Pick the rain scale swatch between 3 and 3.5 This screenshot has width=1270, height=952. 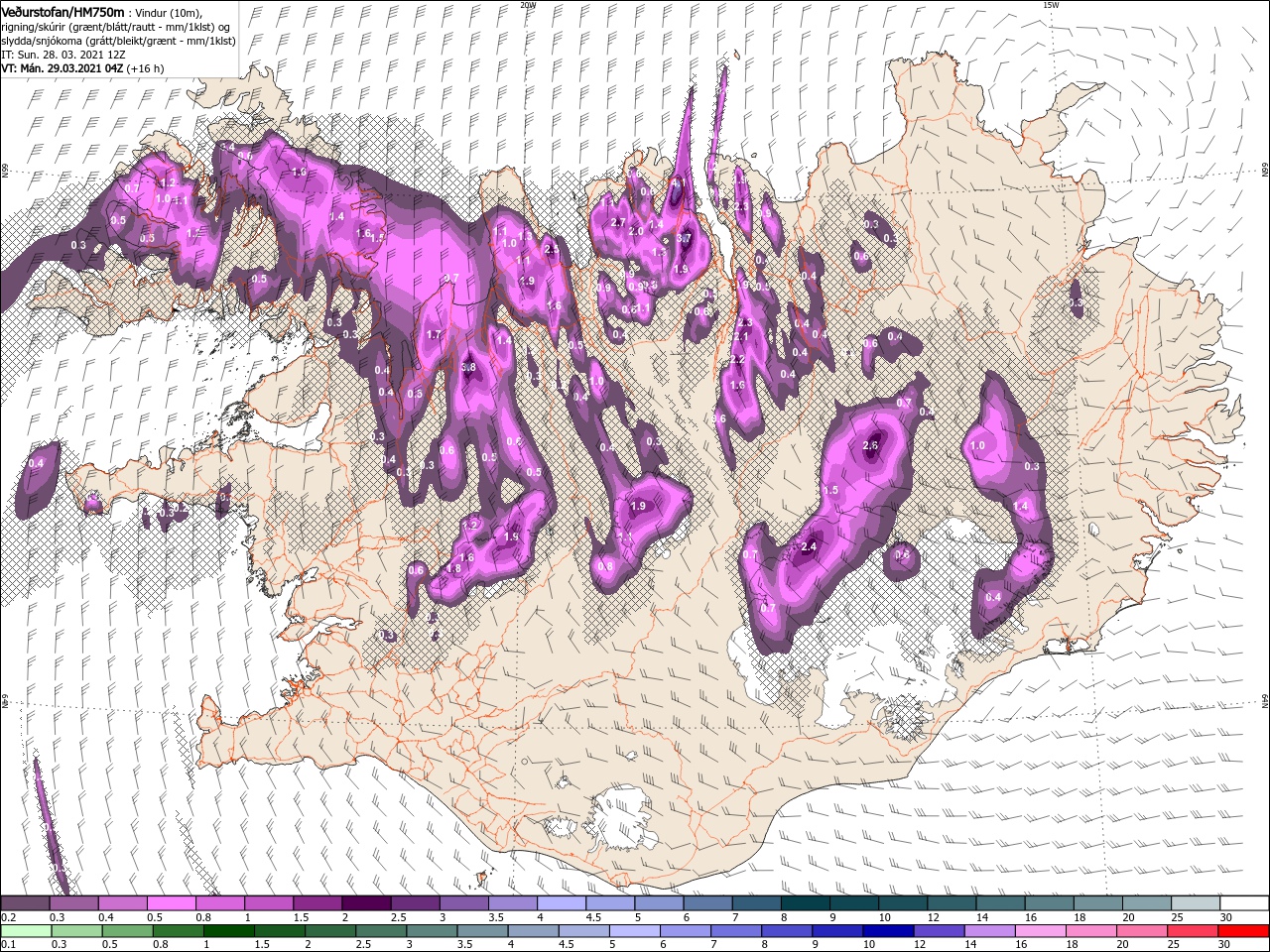[x=433, y=931]
